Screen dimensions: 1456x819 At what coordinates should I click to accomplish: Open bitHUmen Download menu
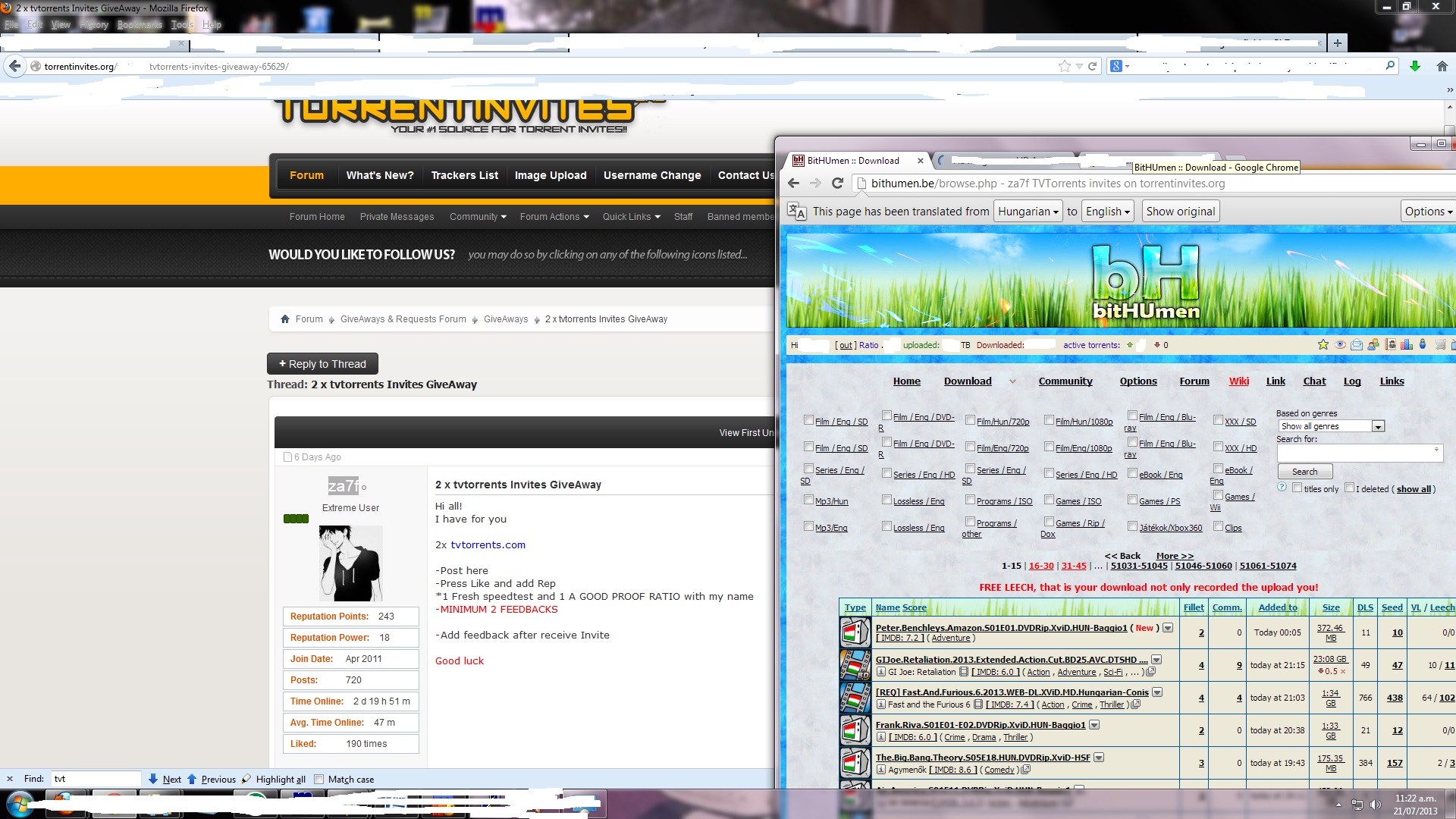(x=968, y=381)
